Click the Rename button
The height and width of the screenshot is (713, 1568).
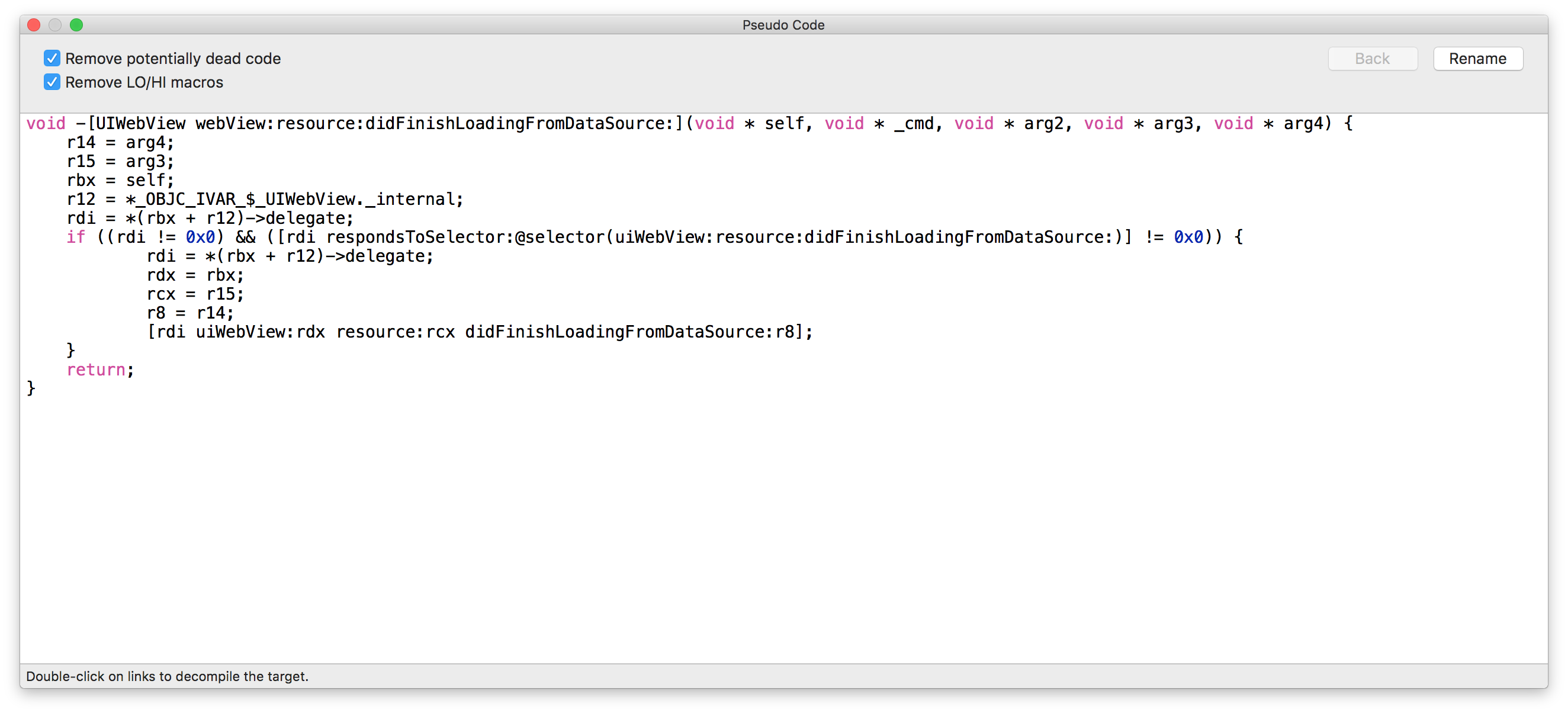[x=1477, y=59]
